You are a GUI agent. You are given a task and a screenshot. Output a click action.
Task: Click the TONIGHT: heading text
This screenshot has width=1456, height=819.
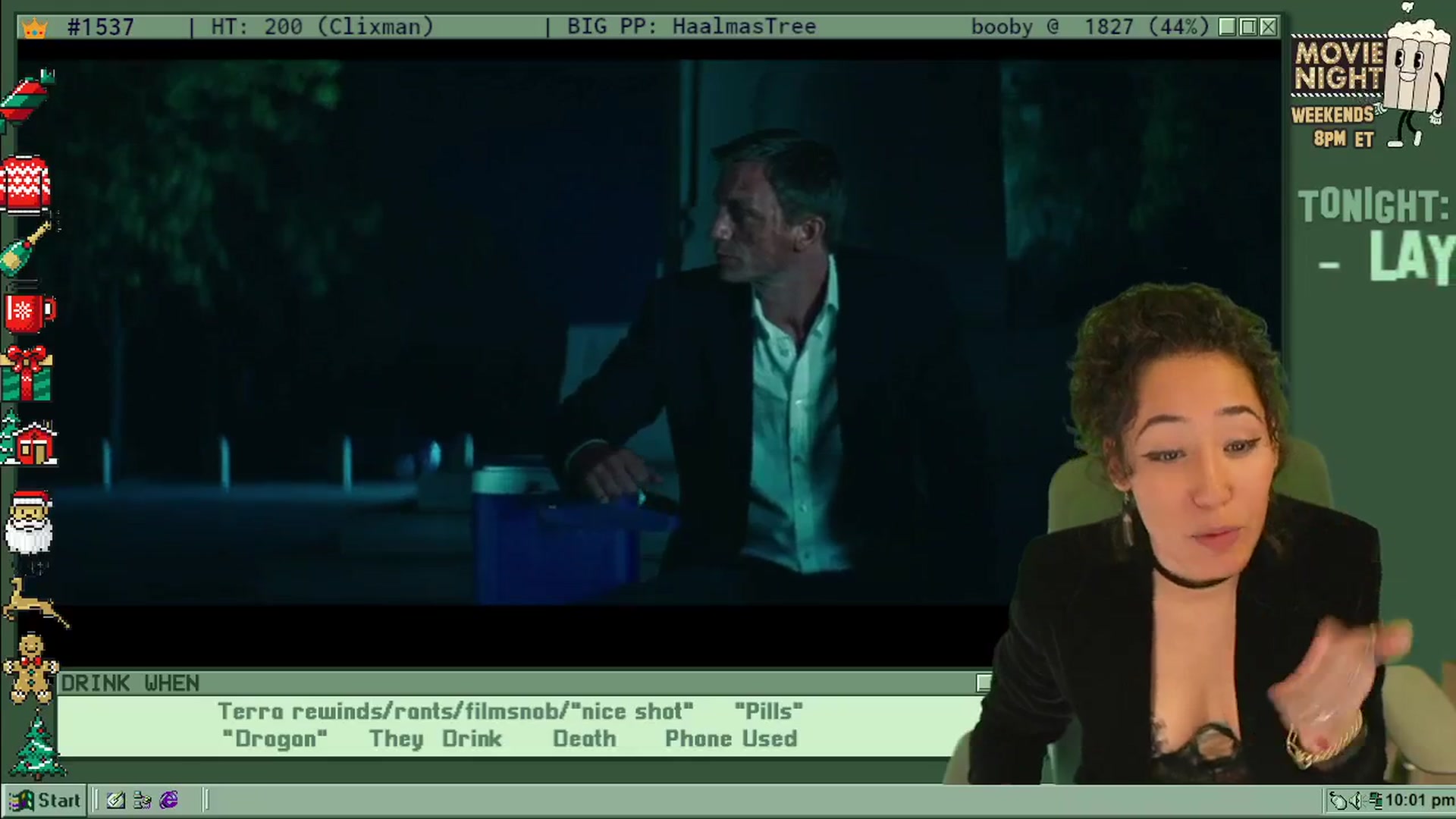(x=1373, y=206)
